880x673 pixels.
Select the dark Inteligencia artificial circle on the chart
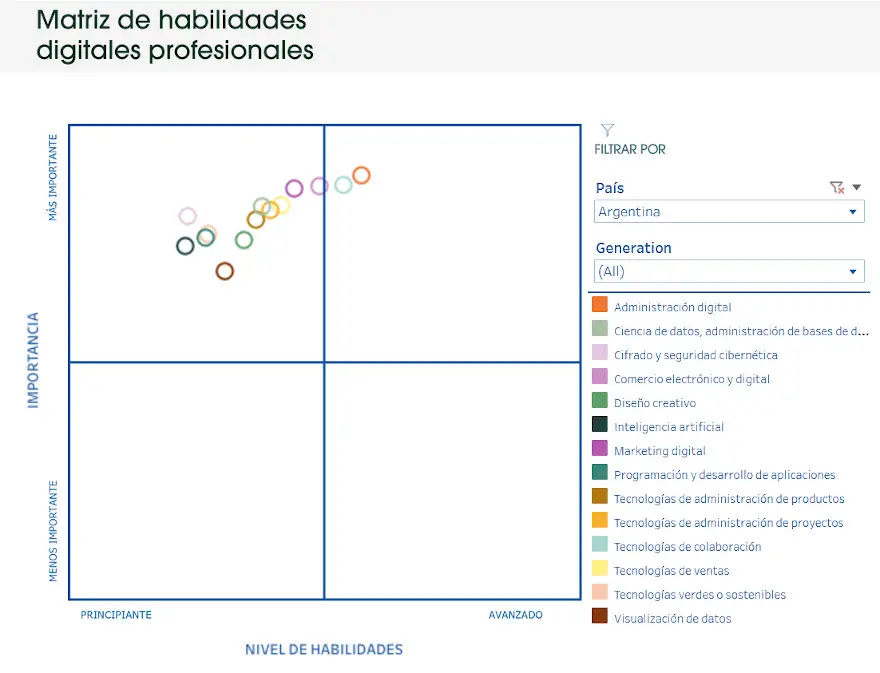(x=185, y=246)
